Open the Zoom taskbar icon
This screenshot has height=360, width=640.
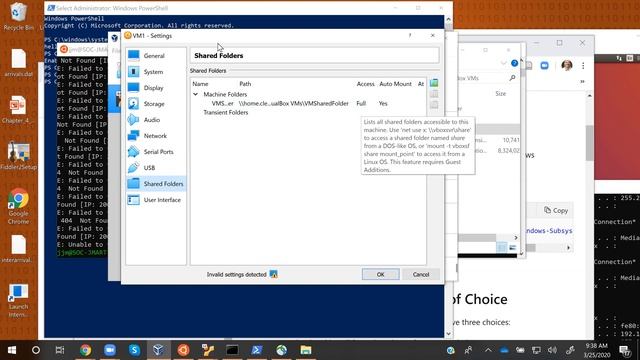[110, 350]
